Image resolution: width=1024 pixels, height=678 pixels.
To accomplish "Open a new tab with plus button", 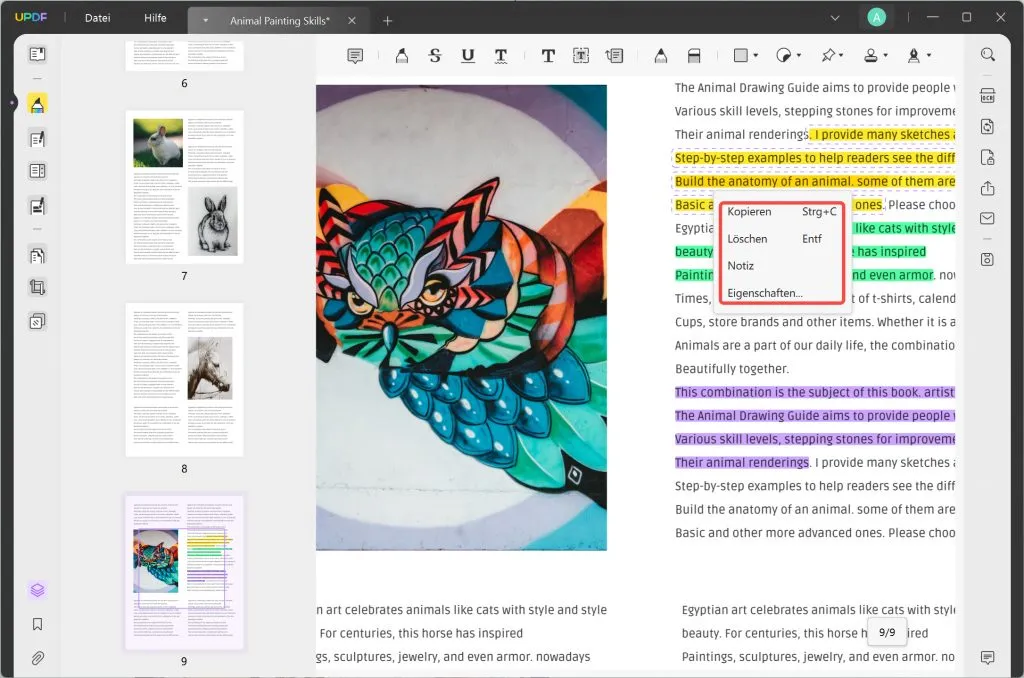I will pyautogui.click(x=388, y=20).
